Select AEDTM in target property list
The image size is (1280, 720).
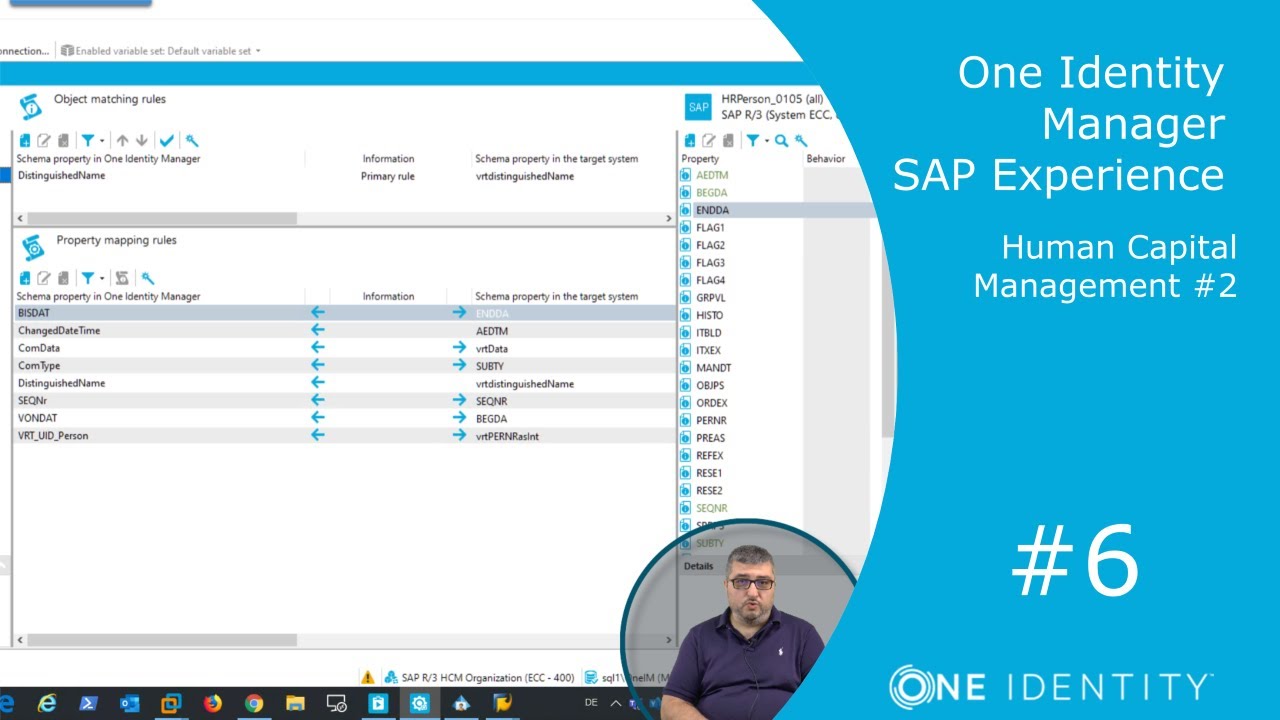pyautogui.click(x=712, y=175)
